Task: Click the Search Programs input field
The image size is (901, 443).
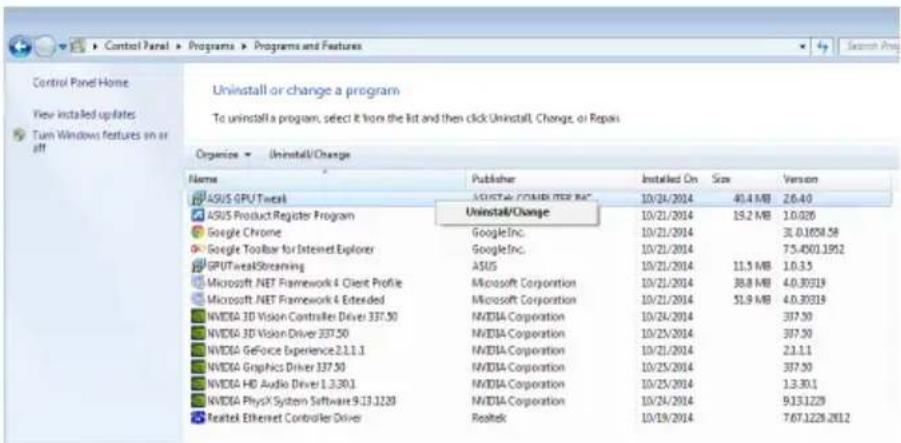Action: (869, 47)
